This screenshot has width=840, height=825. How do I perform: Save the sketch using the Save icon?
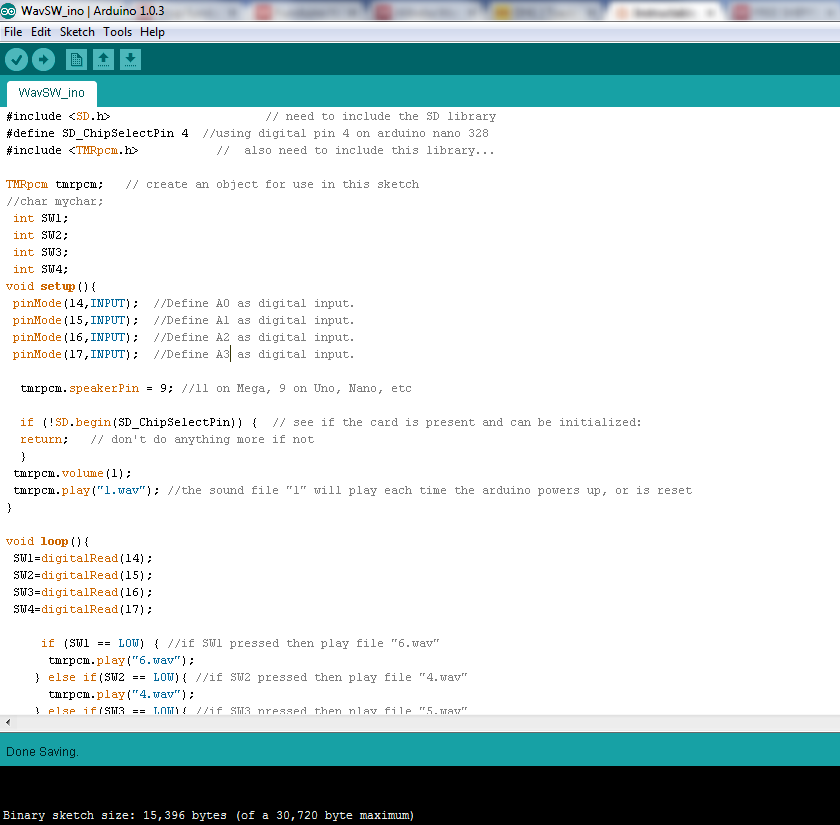coord(130,59)
